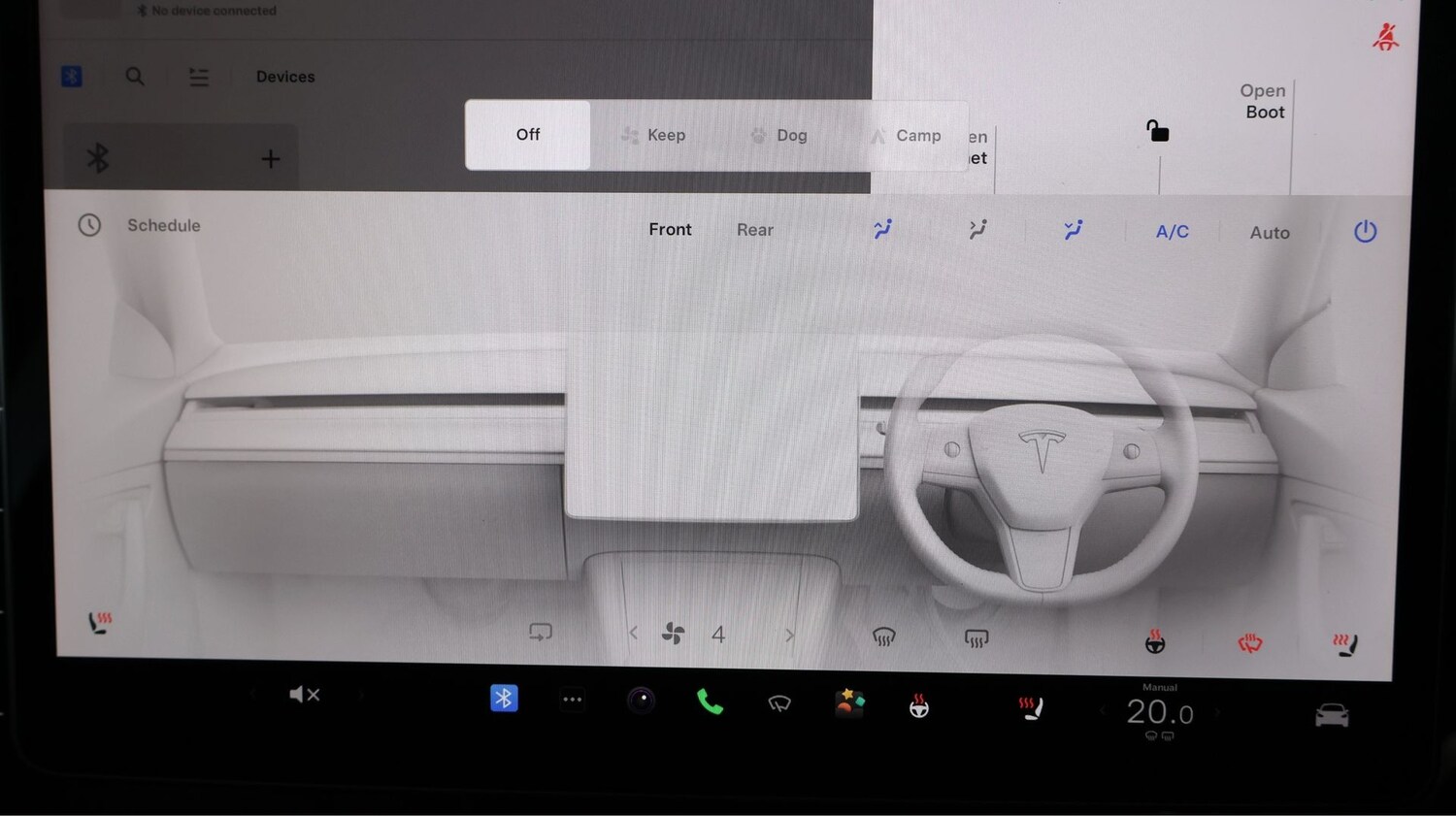Tap Open Boot
This screenshot has width=1456, height=816.
point(1263,101)
